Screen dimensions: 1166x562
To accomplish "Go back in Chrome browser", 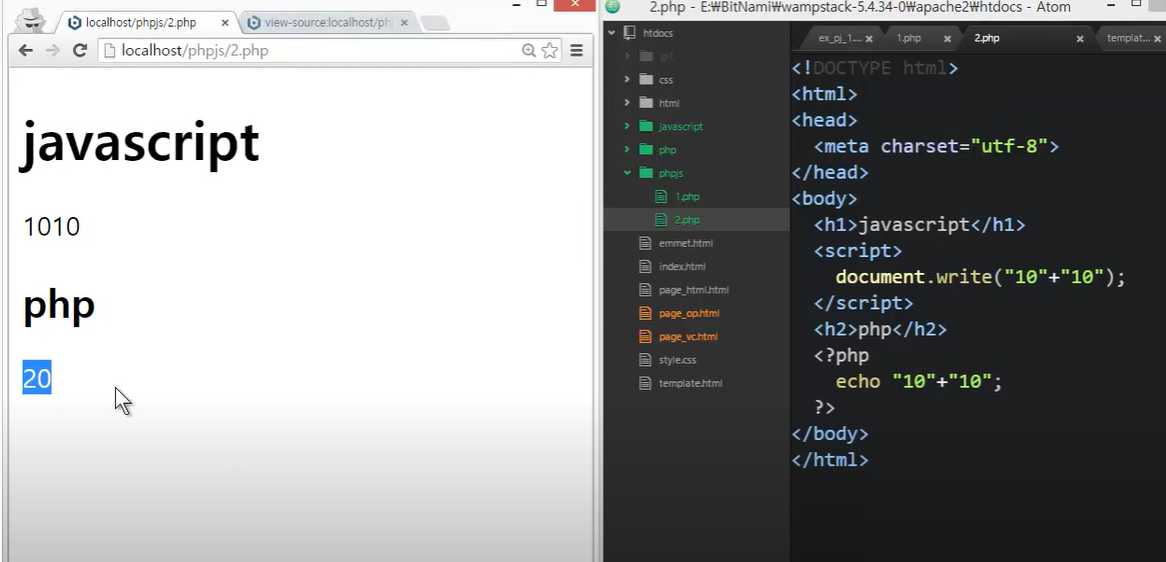I will click(x=26, y=51).
